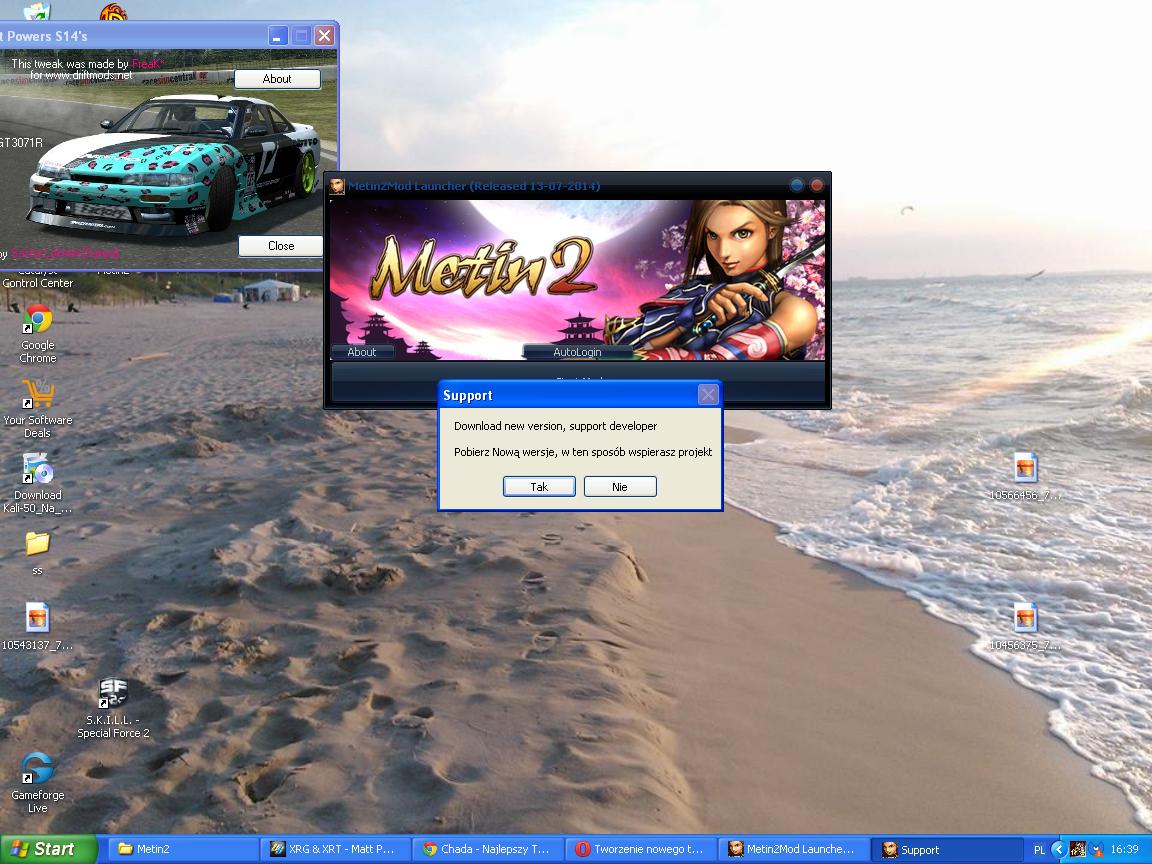Click the drift car image in Powers S14's
The height and width of the screenshot is (864, 1152).
[174, 165]
